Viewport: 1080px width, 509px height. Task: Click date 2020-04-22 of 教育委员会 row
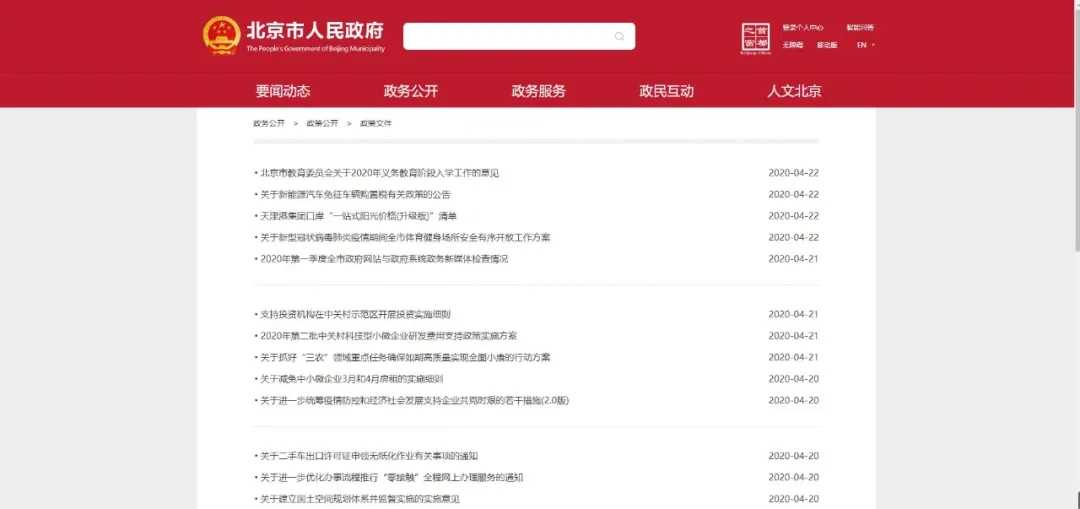[793, 173]
